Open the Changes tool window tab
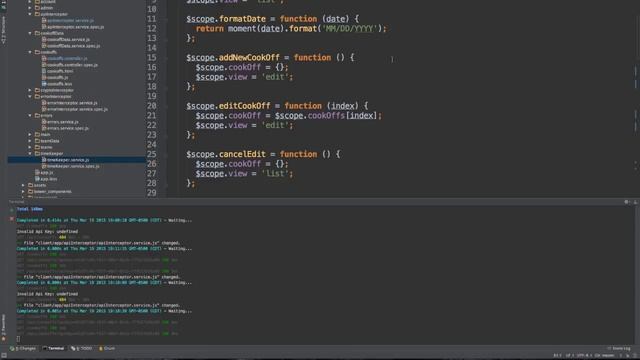Screen dimensions: 640x360 tap(23, 349)
